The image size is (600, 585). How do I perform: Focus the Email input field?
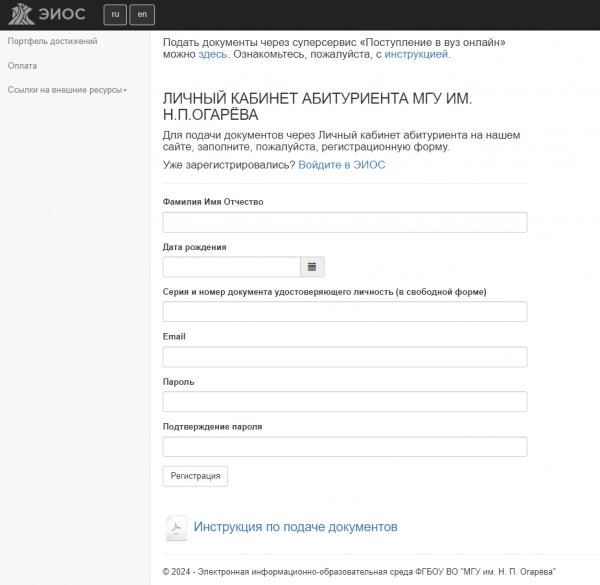345,357
